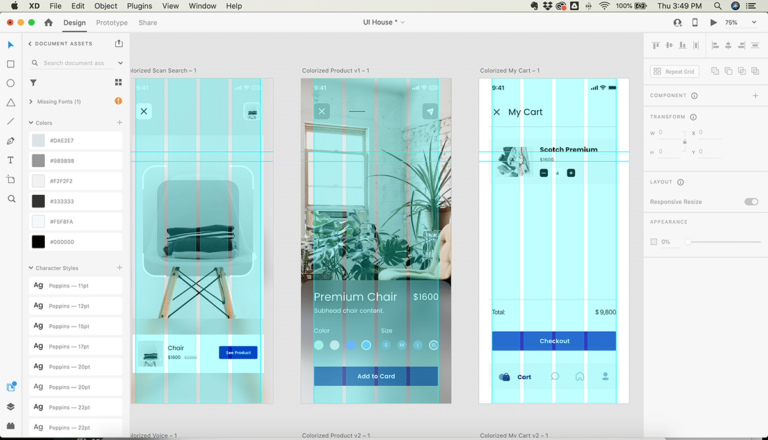
Task: Open the 75% zoom level dropdown
Action: point(736,22)
